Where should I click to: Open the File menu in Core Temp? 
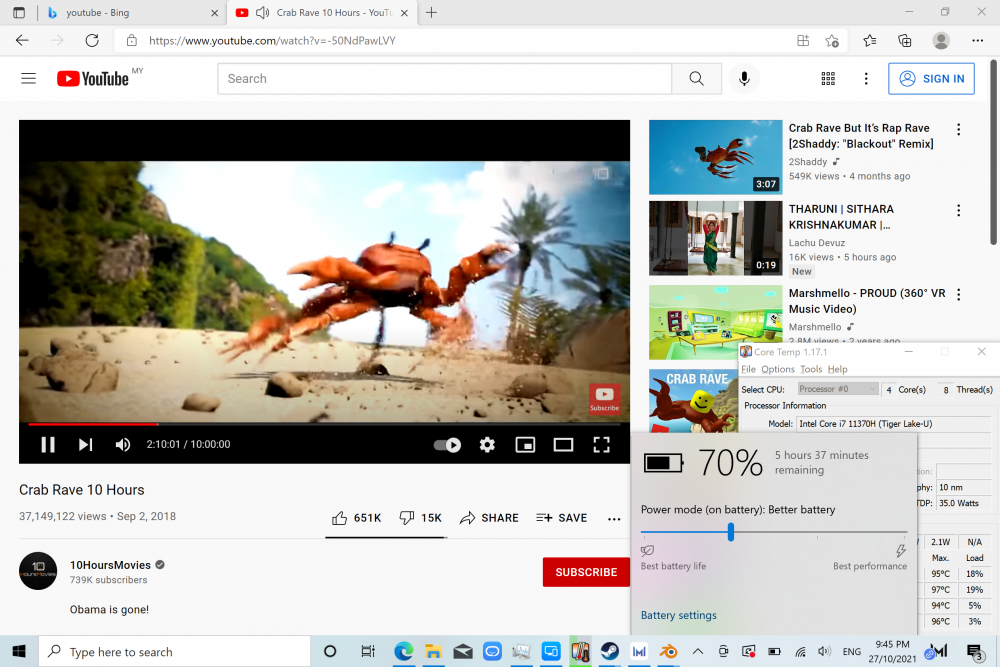[748, 369]
